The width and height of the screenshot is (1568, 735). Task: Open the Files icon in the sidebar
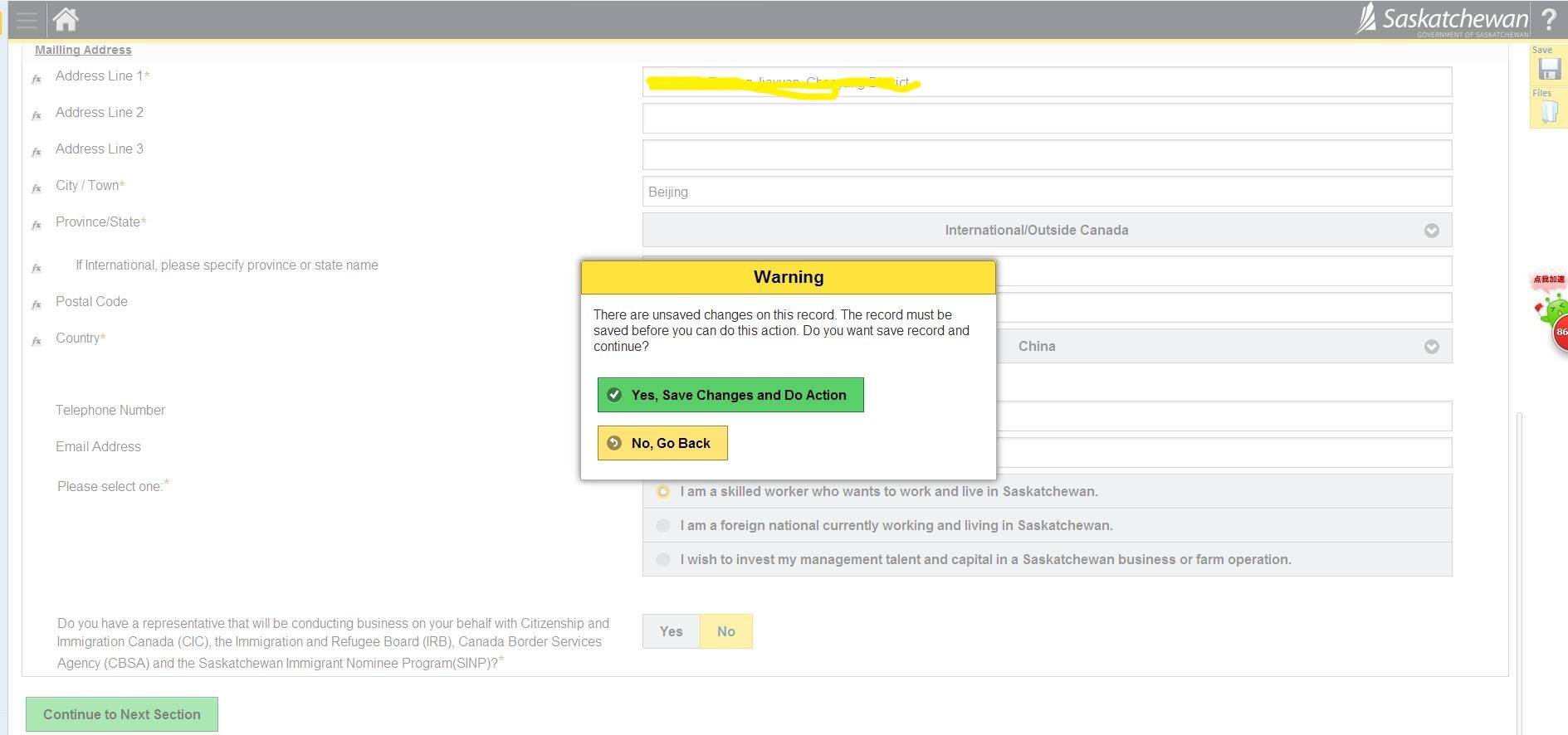coord(1549,113)
